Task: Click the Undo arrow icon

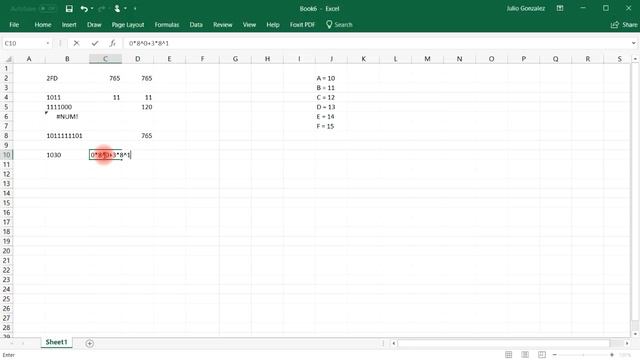Action: pos(84,9)
